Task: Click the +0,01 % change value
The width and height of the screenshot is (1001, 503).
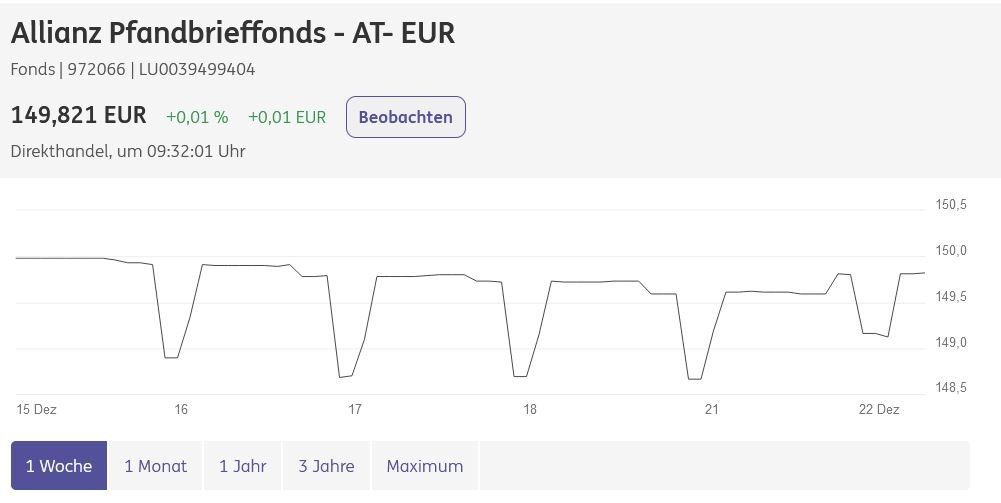Action: coord(197,117)
